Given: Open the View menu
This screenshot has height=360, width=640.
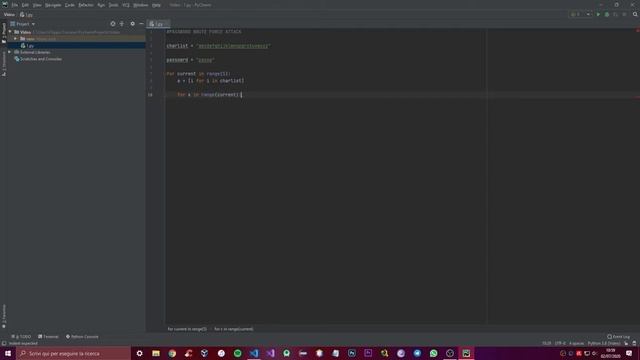Looking at the screenshot, I should pos(37,5).
